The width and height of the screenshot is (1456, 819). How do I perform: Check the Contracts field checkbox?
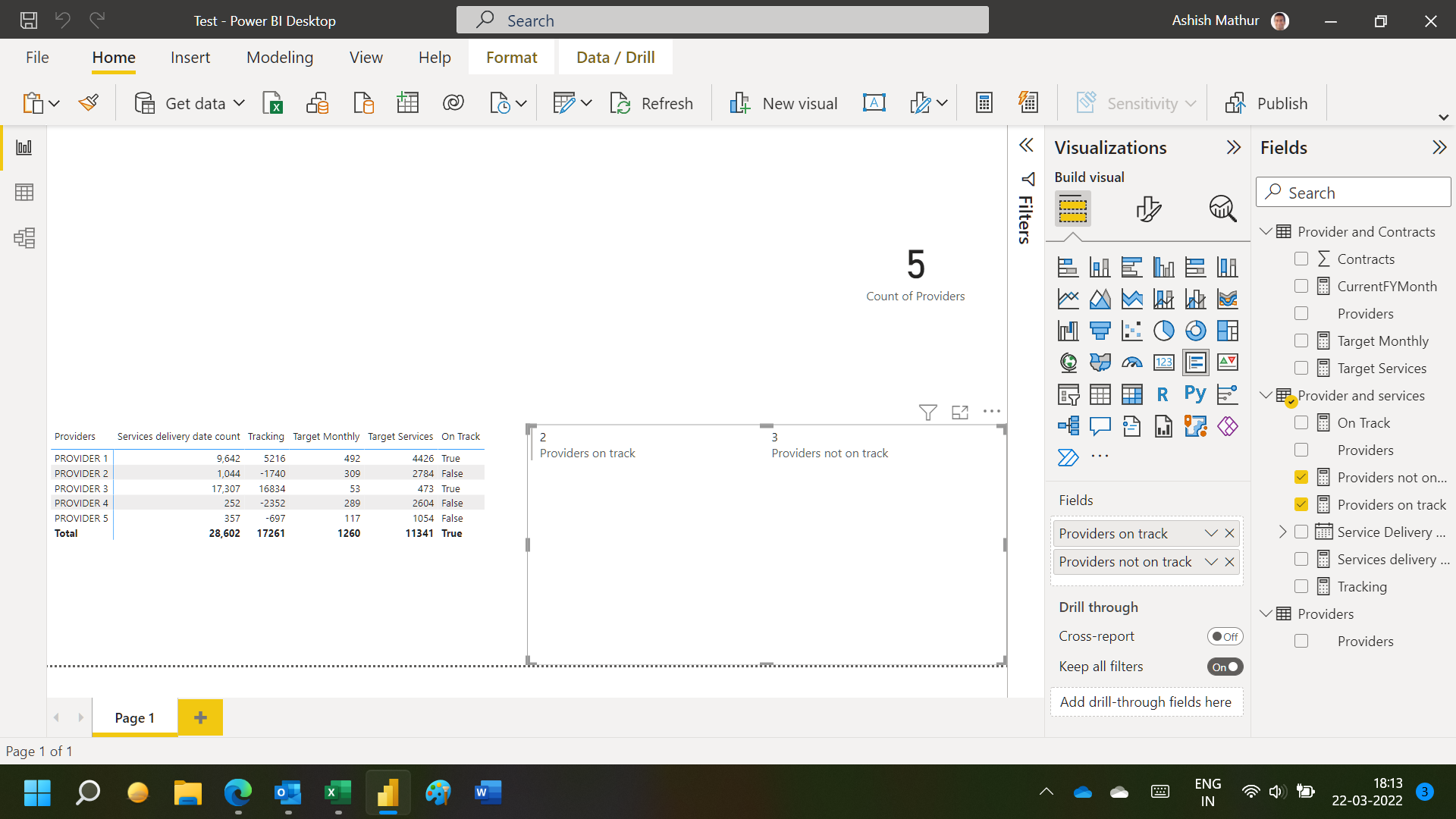click(1301, 259)
